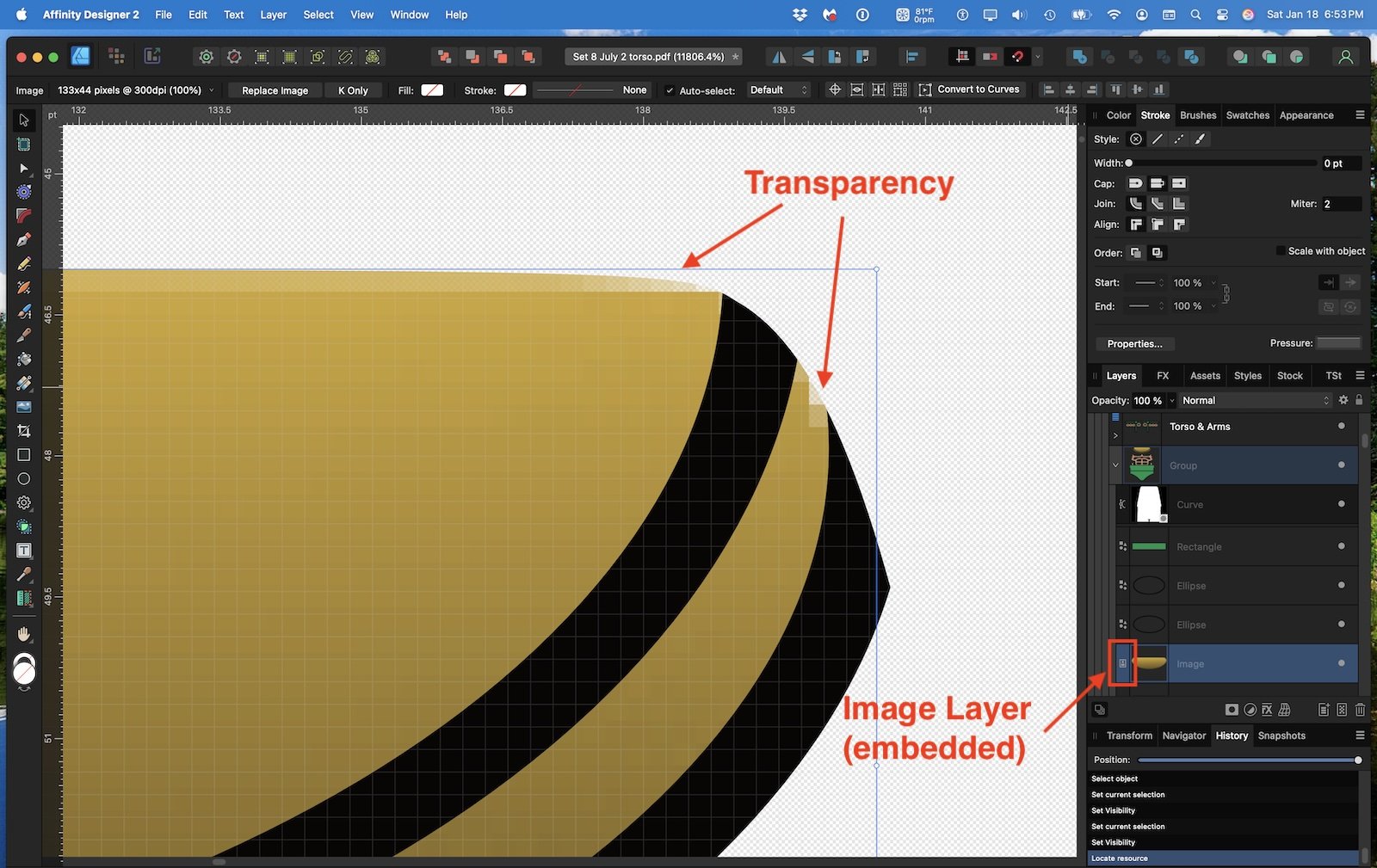
Task: Enable Scale with object checkbox
Action: pyautogui.click(x=1281, y=251)
